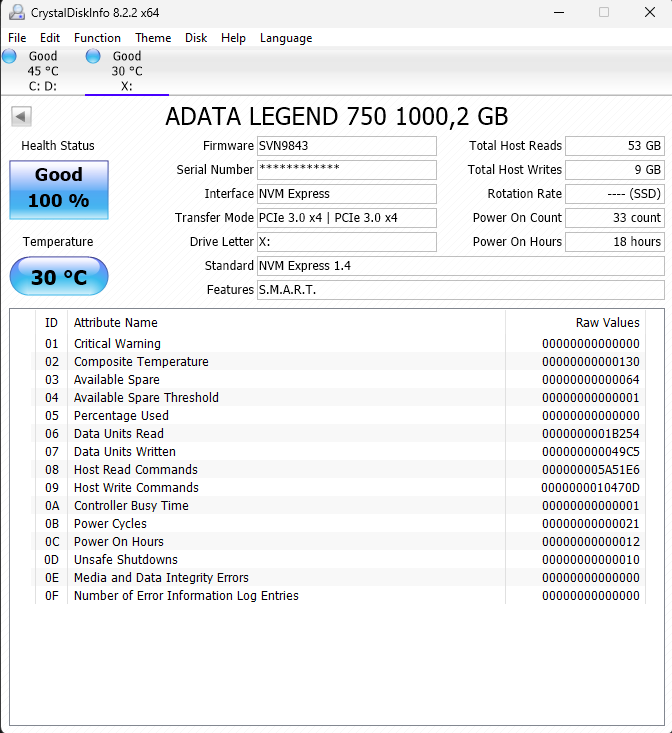Open the Function menu

(97, 38)
